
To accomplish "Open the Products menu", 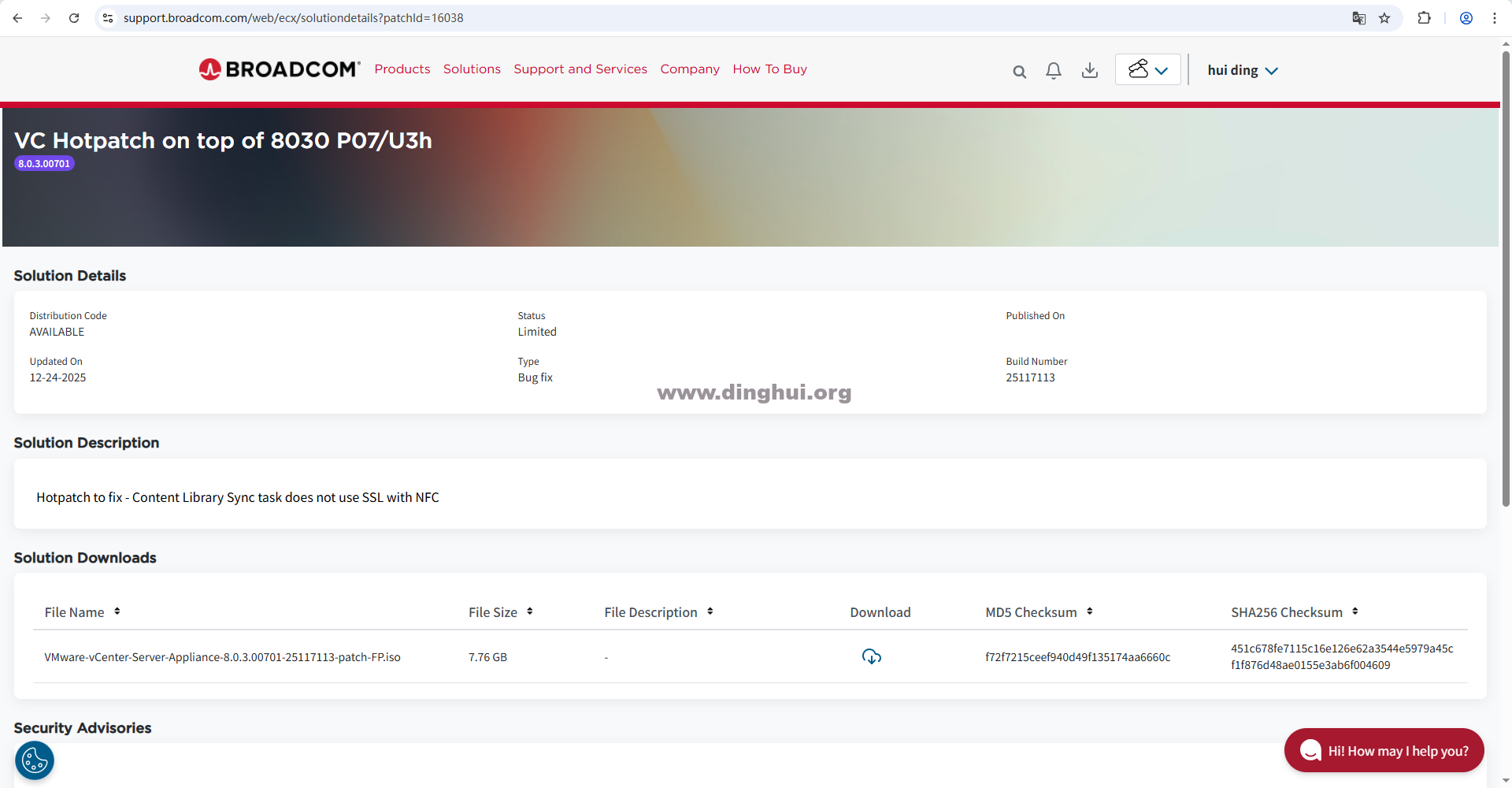I will [402, 69].
